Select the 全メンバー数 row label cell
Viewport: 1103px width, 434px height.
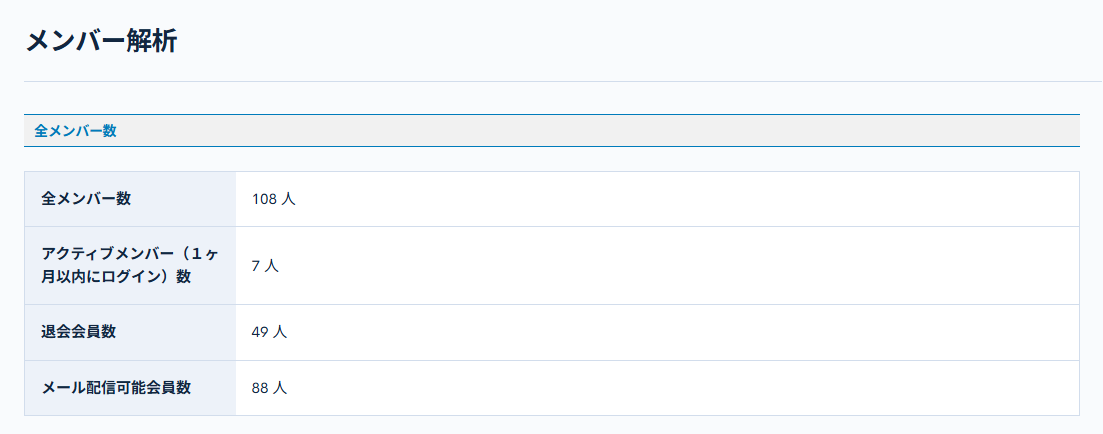[86, 198]
